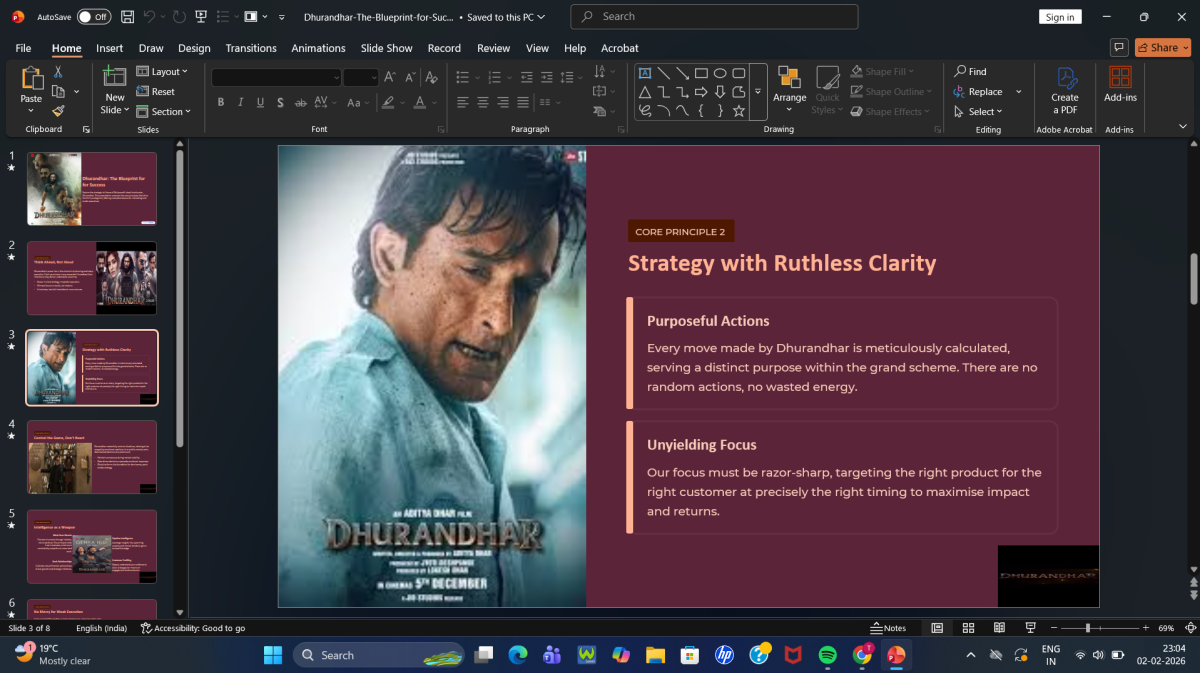Toggle the Notes pane

pyautogui.click(x=888, y=628)
